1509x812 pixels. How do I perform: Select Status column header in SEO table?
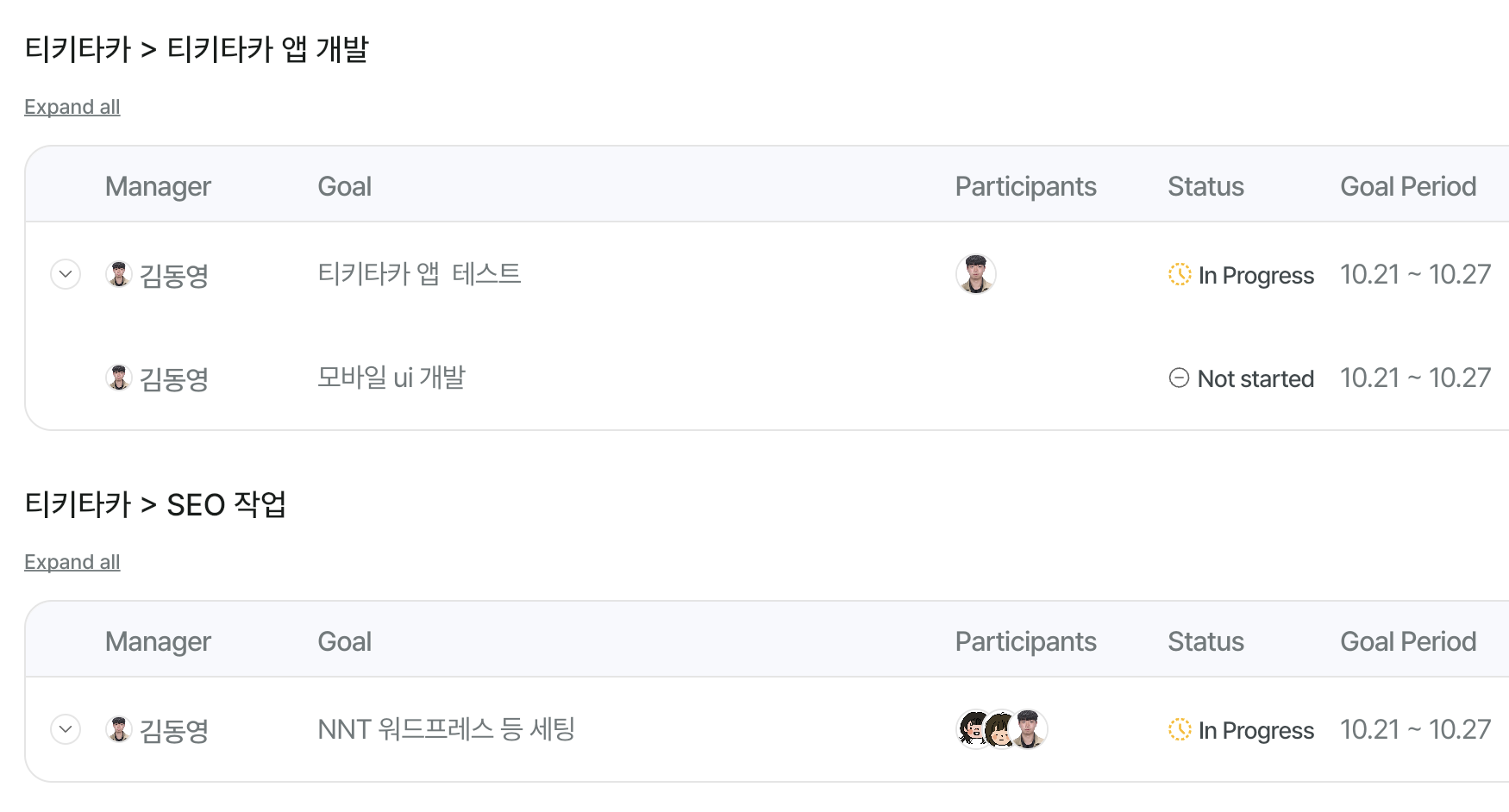pos(1205,641)
